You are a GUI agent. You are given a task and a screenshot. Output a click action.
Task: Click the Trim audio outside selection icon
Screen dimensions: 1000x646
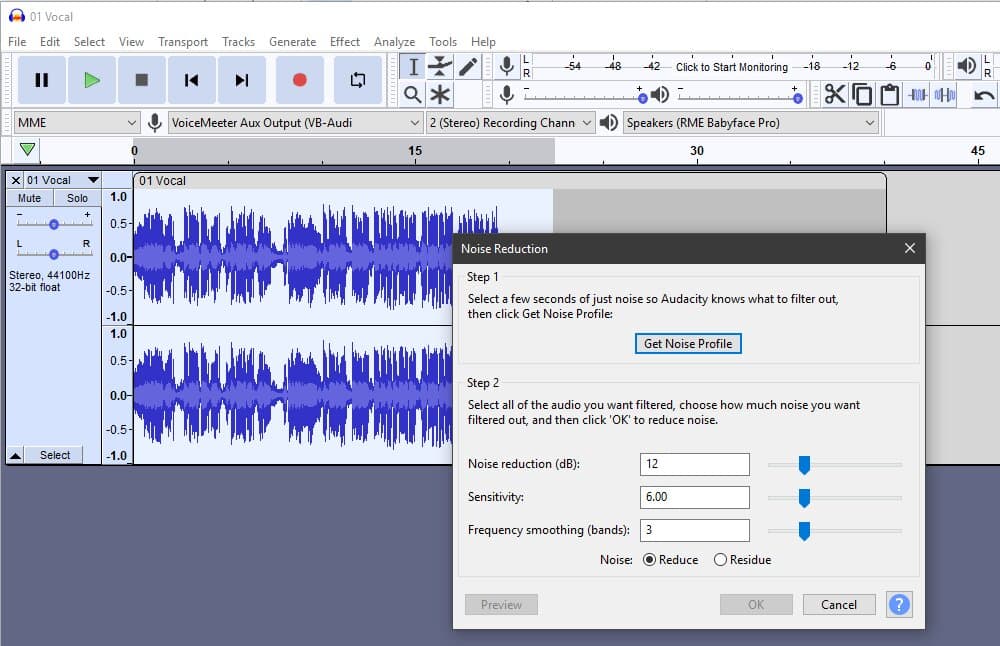click(x=918, y=94)
